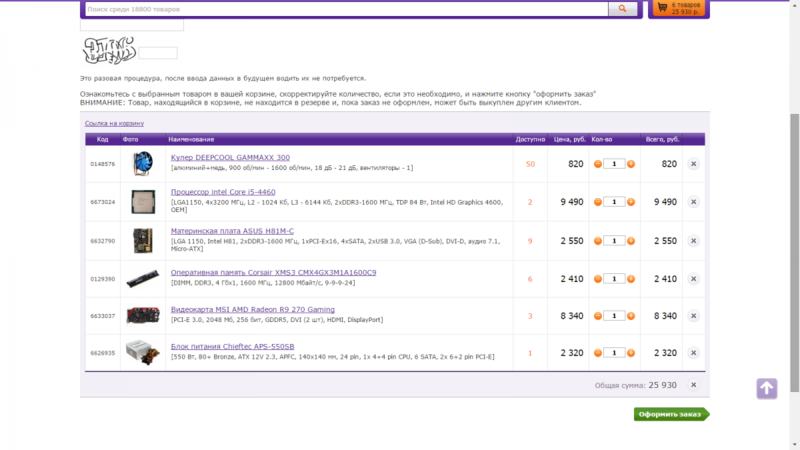
Task: Click the orange search magnifier button
Action: [622, 9]
